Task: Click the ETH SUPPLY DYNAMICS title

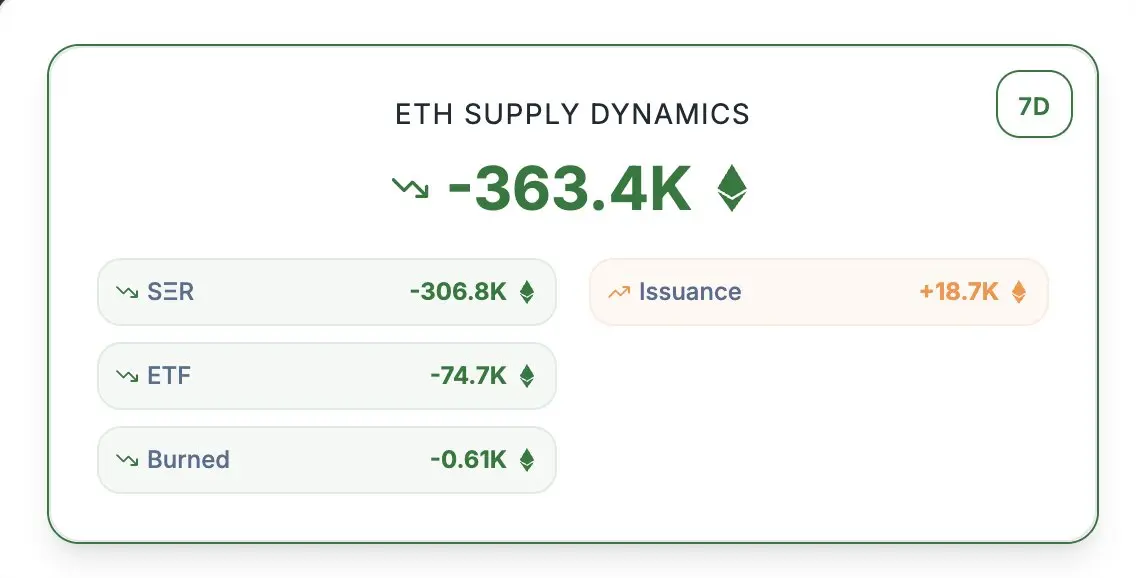Action: tap(572, 114)
